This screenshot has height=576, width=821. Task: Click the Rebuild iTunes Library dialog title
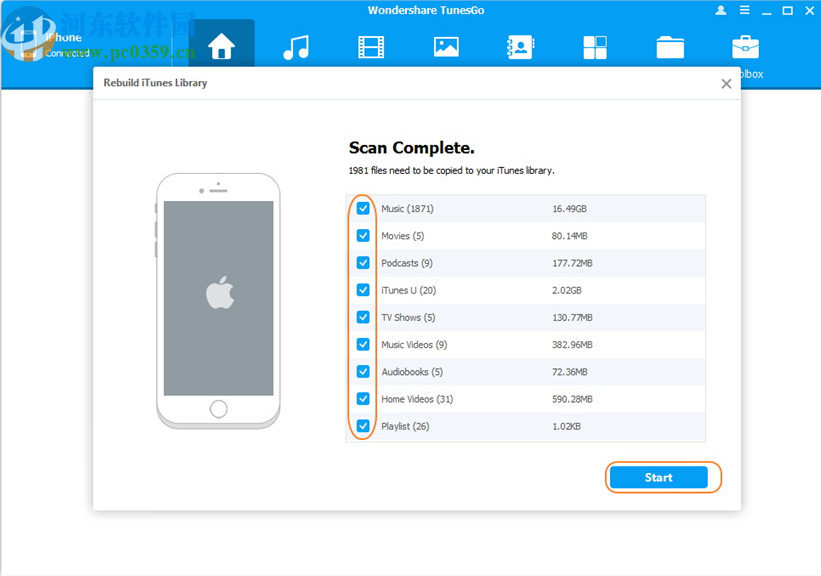tap(156, 83)
